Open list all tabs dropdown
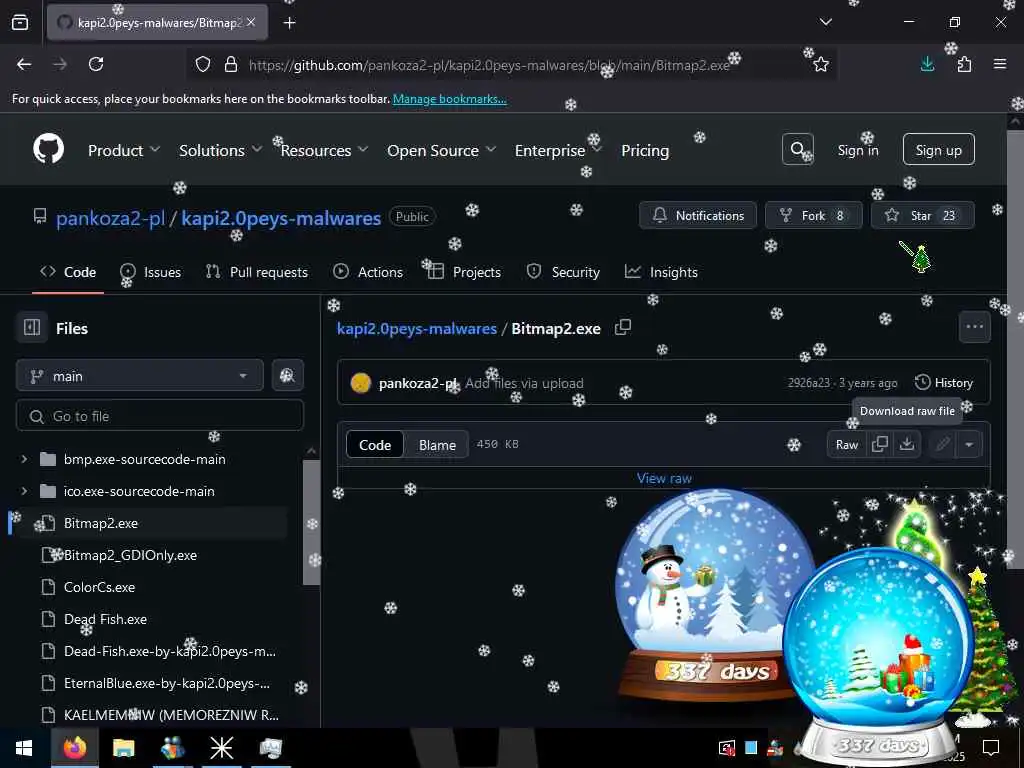1024x768 pixels. tap(825, 22)
